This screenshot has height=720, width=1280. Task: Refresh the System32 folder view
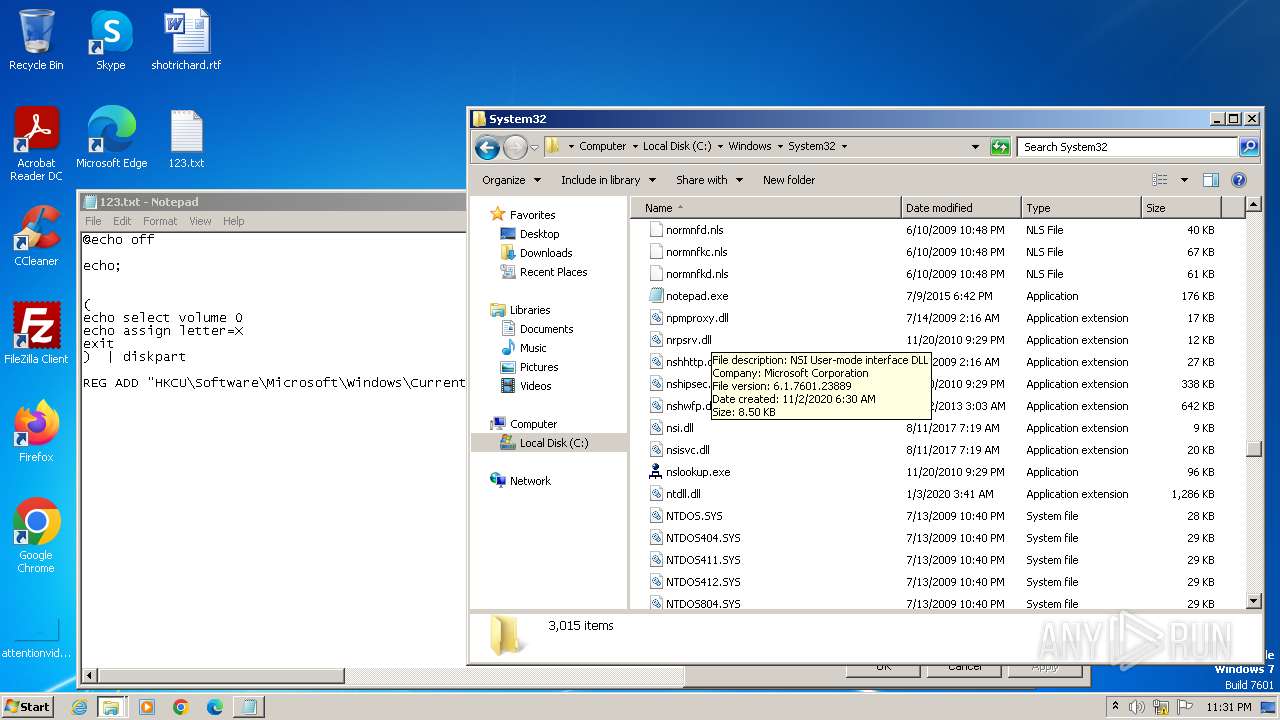coord(1000,147)
